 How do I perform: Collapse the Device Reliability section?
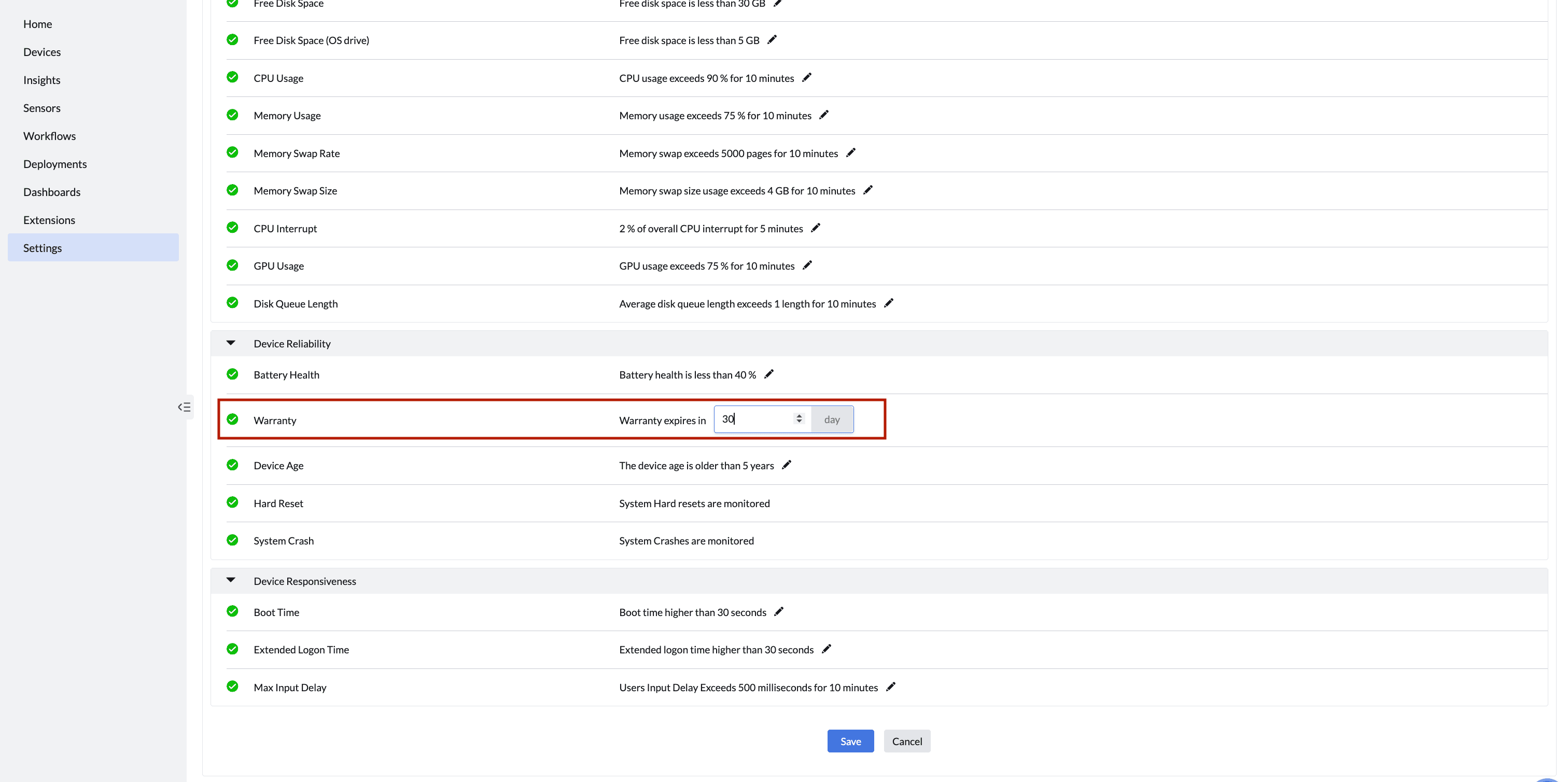coord(231,343)
